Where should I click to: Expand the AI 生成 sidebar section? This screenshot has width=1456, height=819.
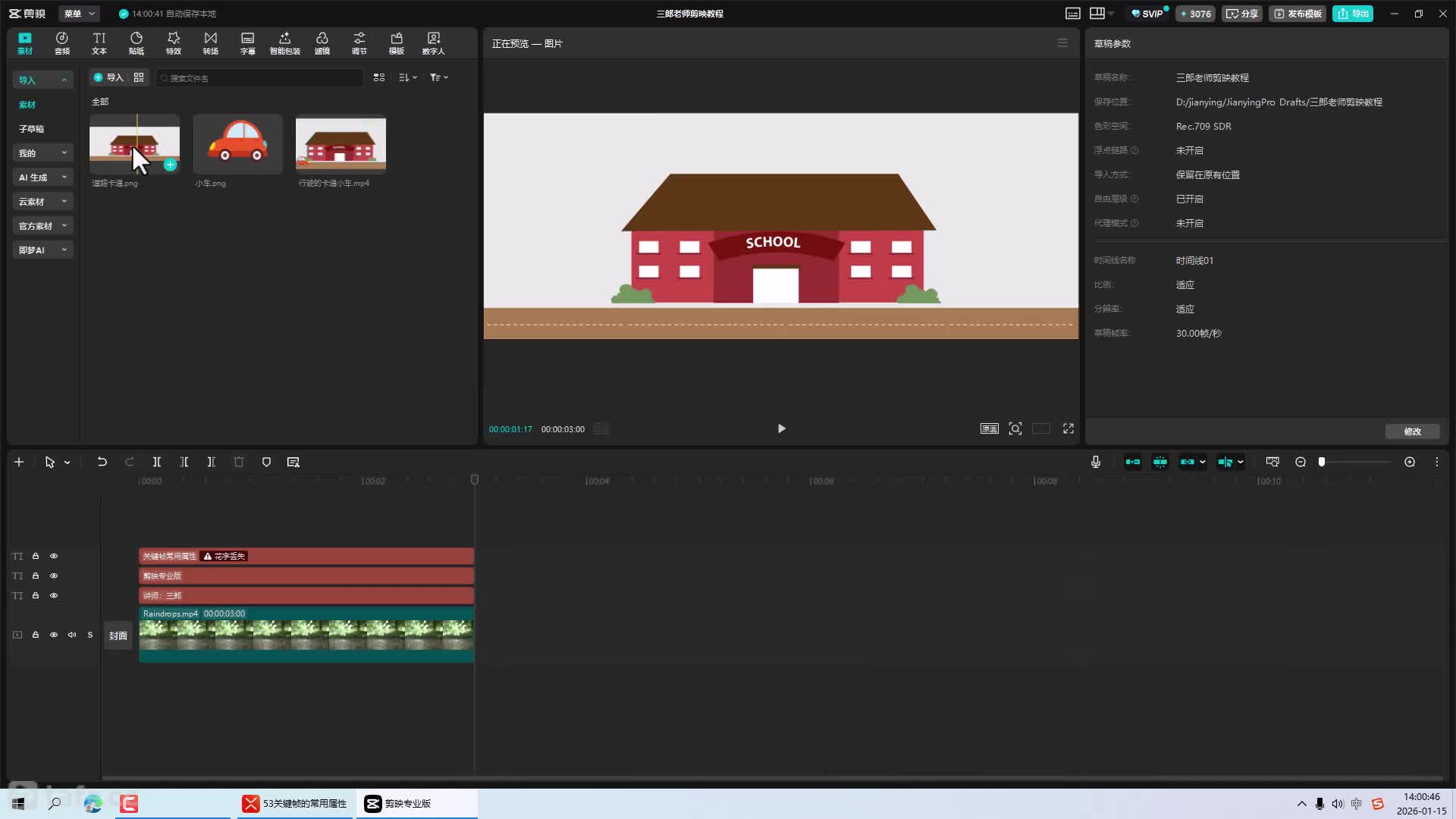click(42, 177)
